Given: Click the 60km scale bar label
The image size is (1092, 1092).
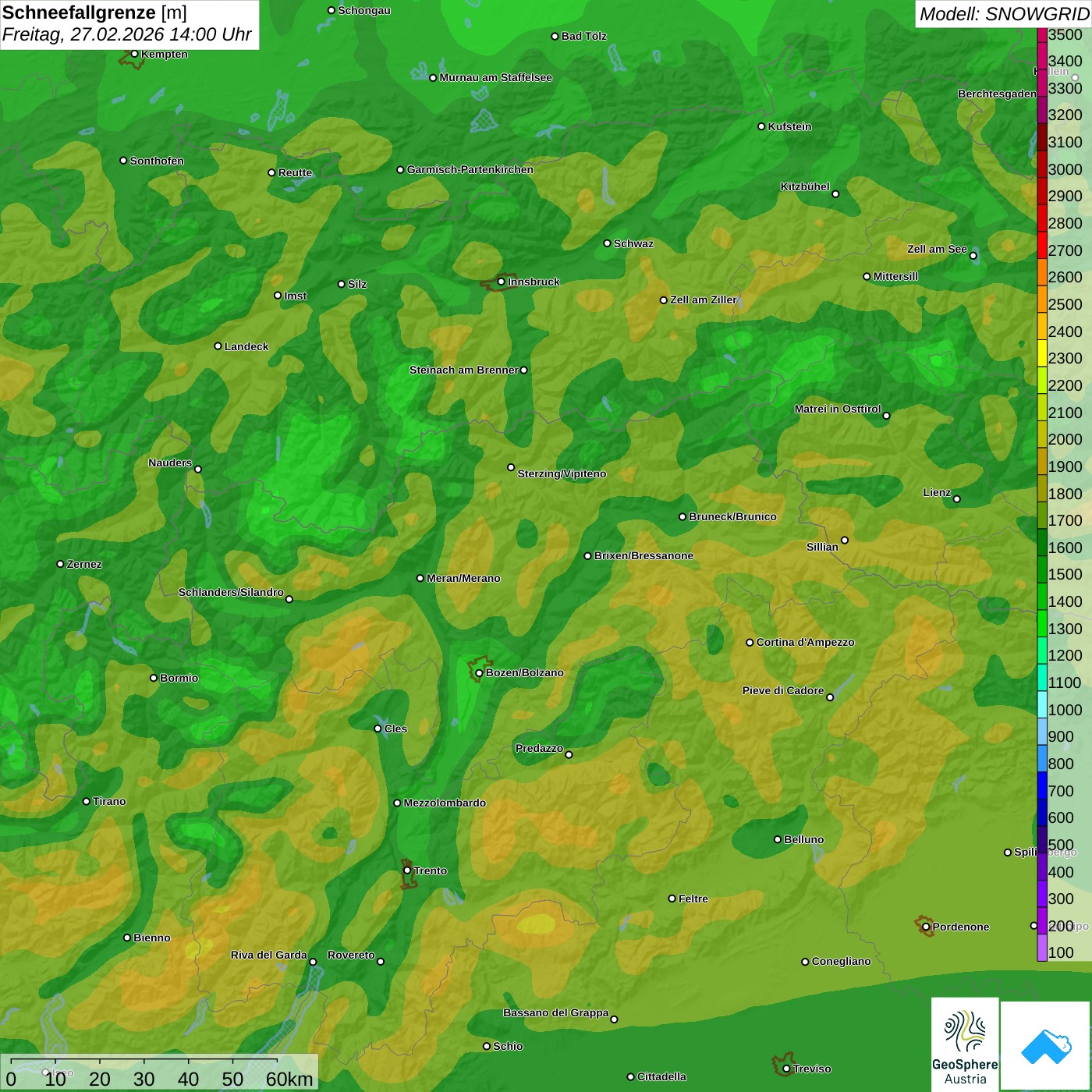Looking at the screenshot, I should point(289,1079).
